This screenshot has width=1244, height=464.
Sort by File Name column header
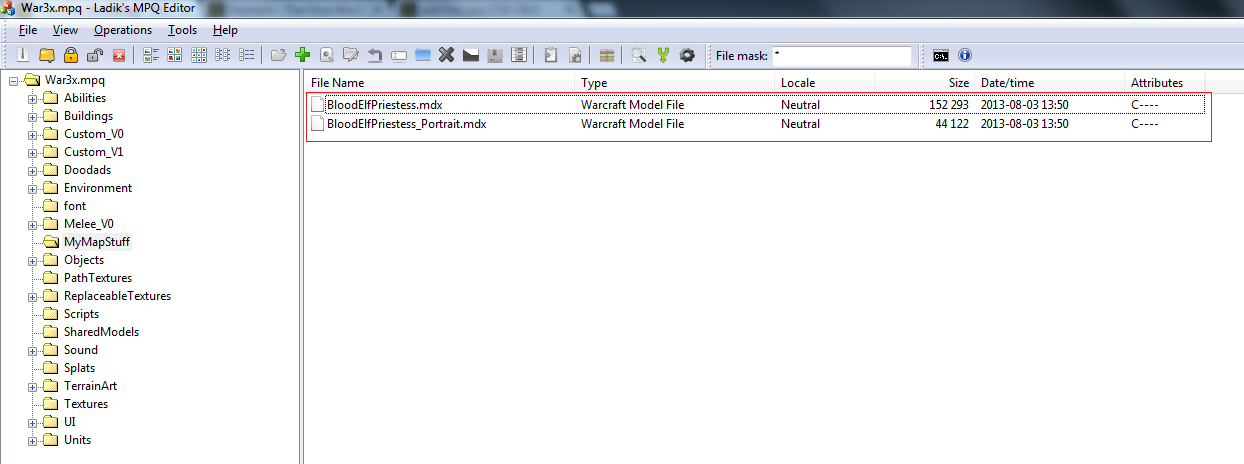tap(442, 83)
